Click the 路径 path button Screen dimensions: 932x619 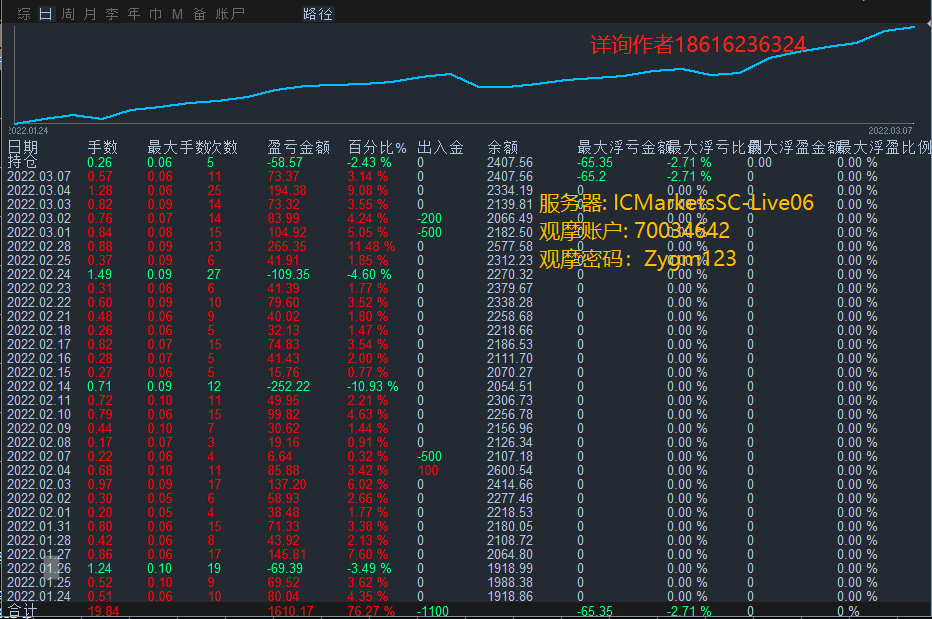pyautogui.click(x=318, y=14)
